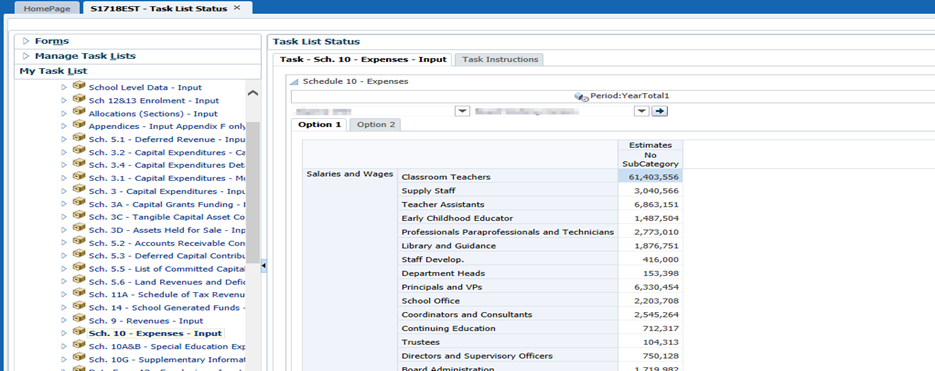Open the first blurred page dropdown

point(463,111)
